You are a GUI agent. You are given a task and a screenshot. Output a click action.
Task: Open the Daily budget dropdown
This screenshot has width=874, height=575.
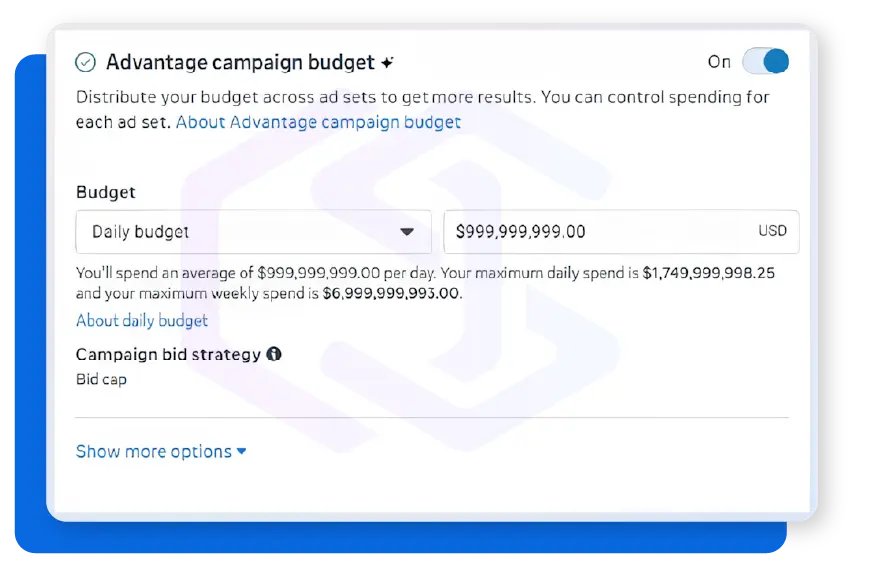(x=253, y=231)
